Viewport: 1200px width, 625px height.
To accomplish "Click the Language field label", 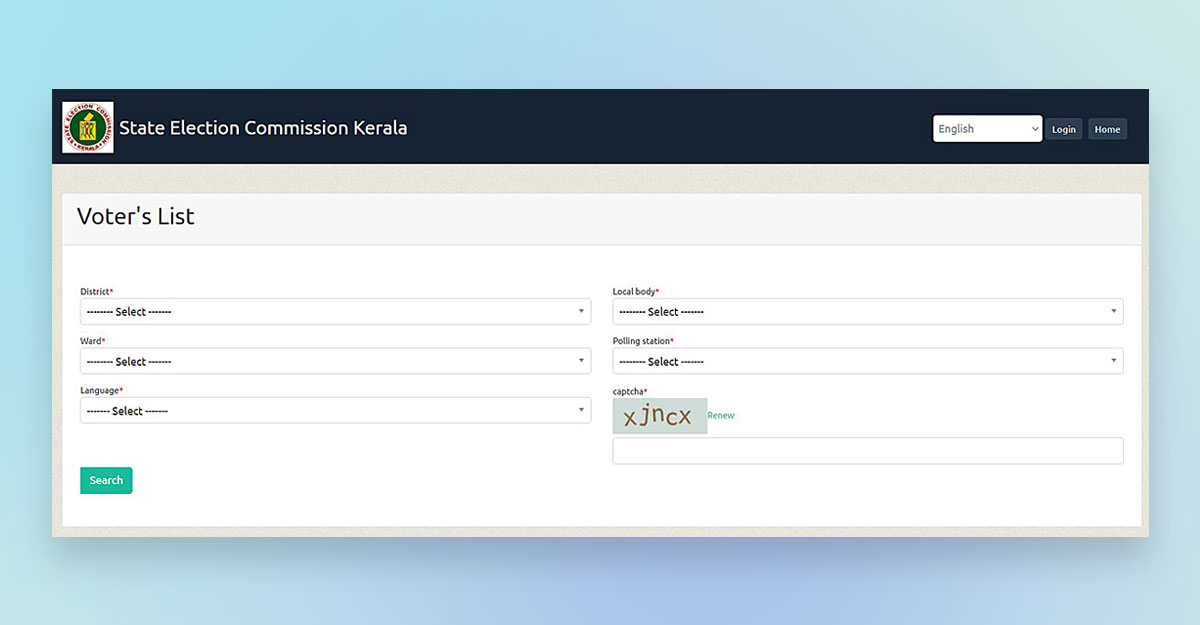I will 100,390.
